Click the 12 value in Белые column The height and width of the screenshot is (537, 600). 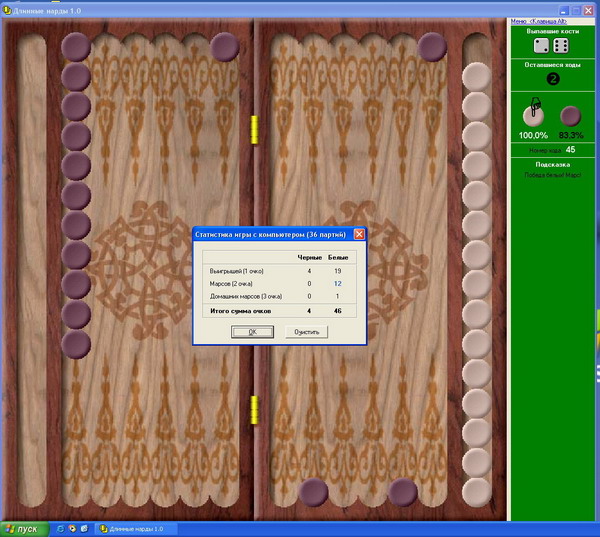tap(338, 283)
